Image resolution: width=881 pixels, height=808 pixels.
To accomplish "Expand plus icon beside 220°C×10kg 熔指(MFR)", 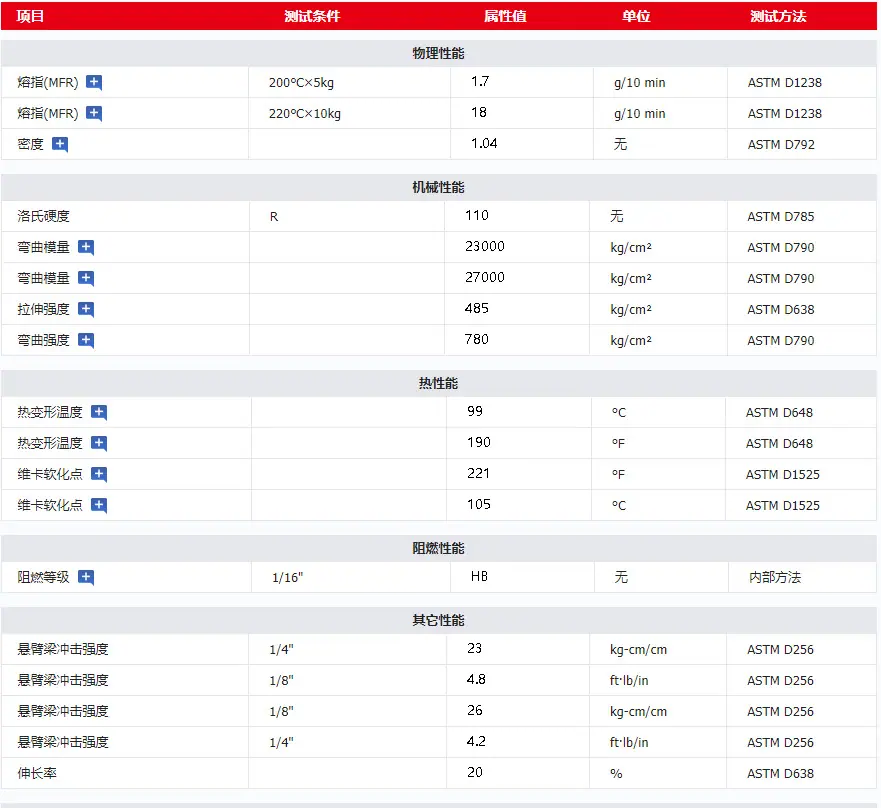I will 94,114.
